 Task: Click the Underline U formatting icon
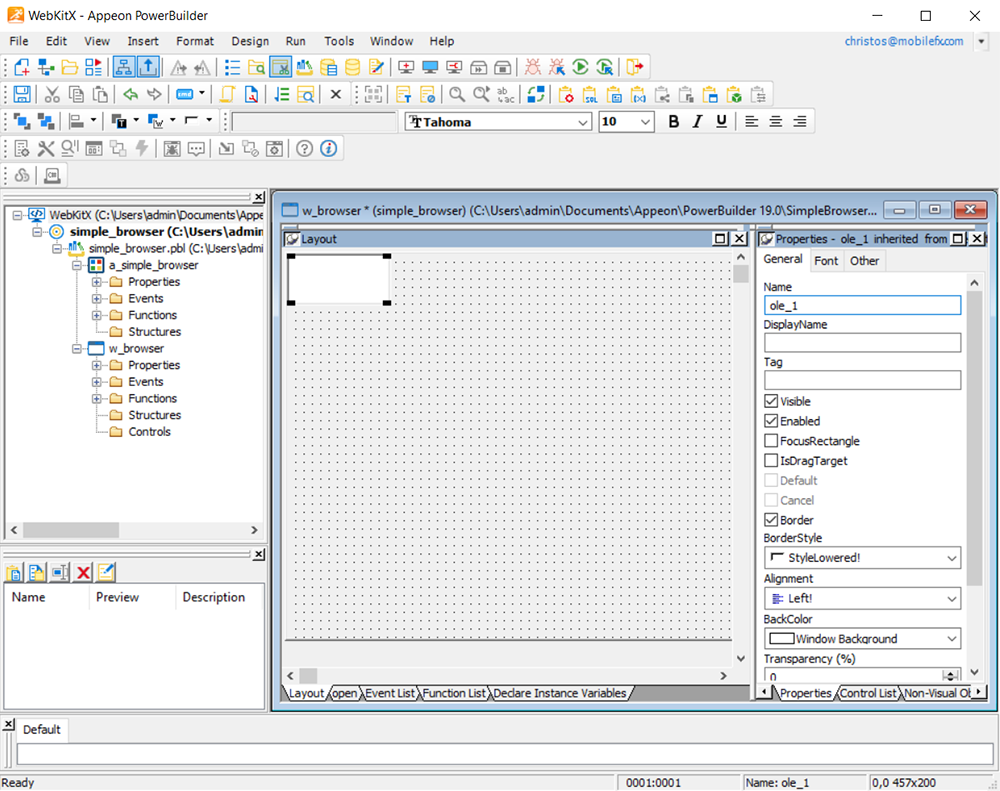pos(721,121)
